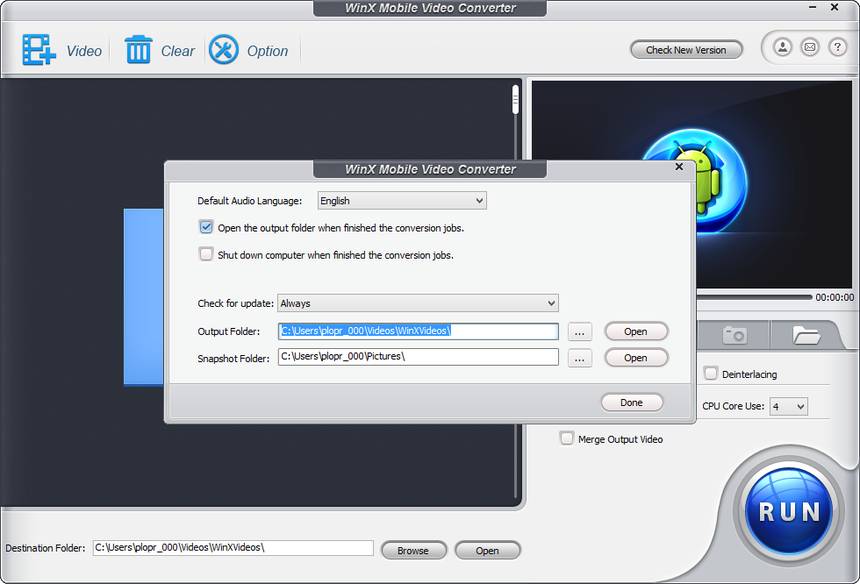
Task: Enable the Merge Output Video checkbox
Action: [x=567, y=438]
